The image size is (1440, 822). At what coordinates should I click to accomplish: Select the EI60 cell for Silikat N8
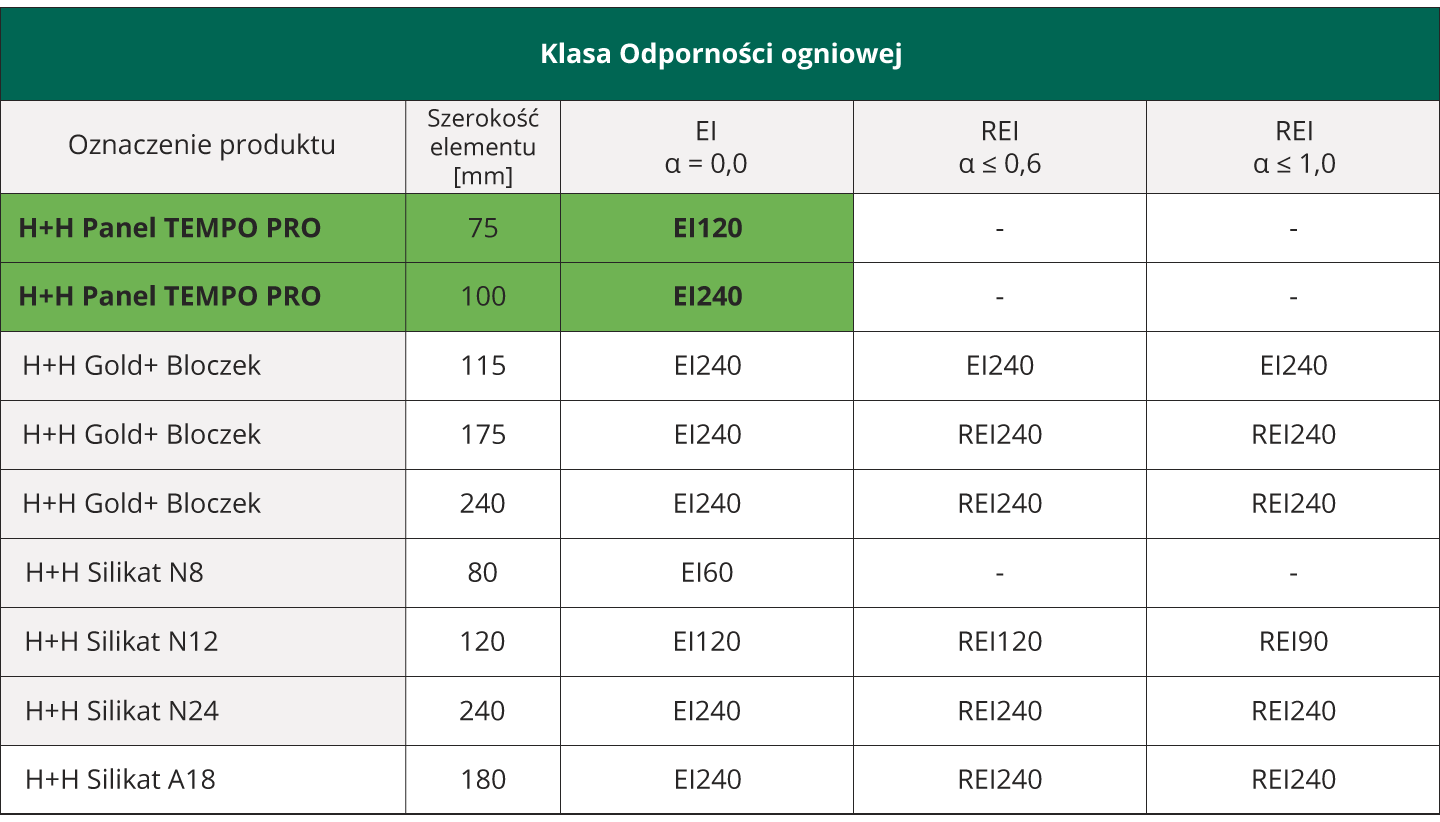pyautogui.click(x=708, y=573)
